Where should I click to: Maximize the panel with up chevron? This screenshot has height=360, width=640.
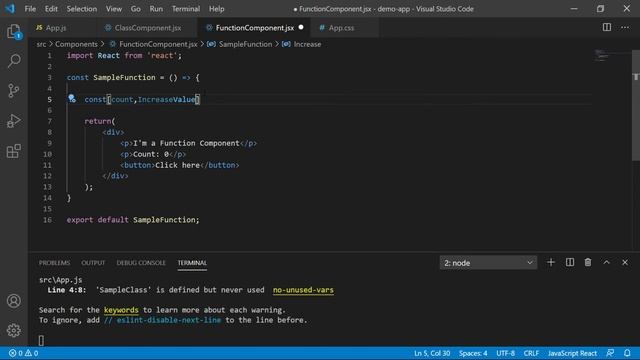607,262
